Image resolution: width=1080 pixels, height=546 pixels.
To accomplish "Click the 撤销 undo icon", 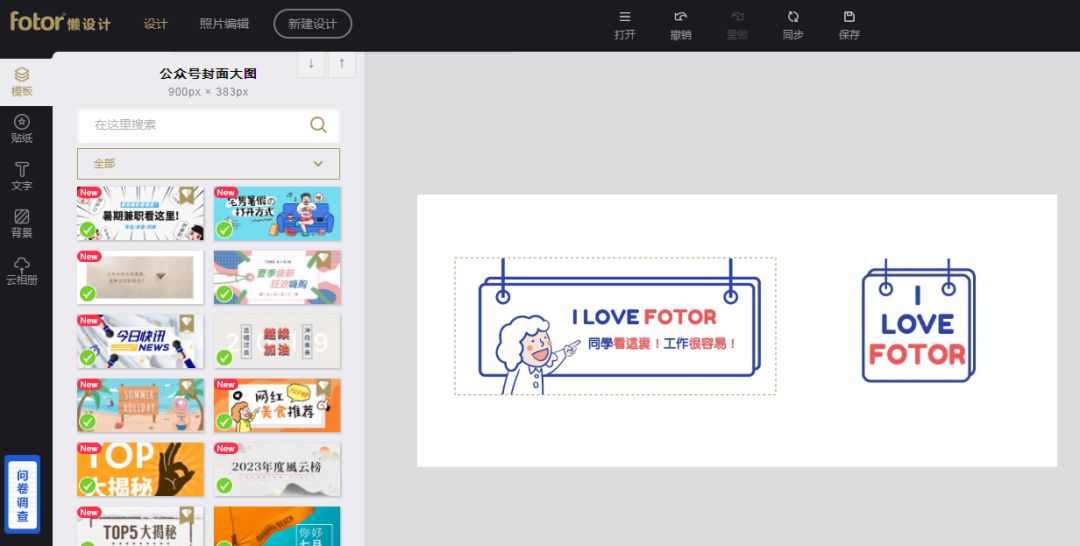I will [x=681, y=17].
